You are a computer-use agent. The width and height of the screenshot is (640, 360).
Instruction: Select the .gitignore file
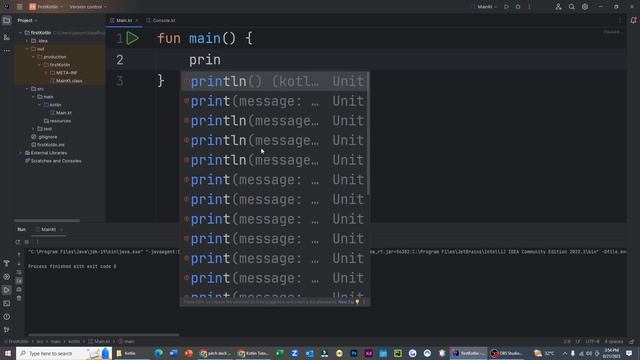click(44, 137)
